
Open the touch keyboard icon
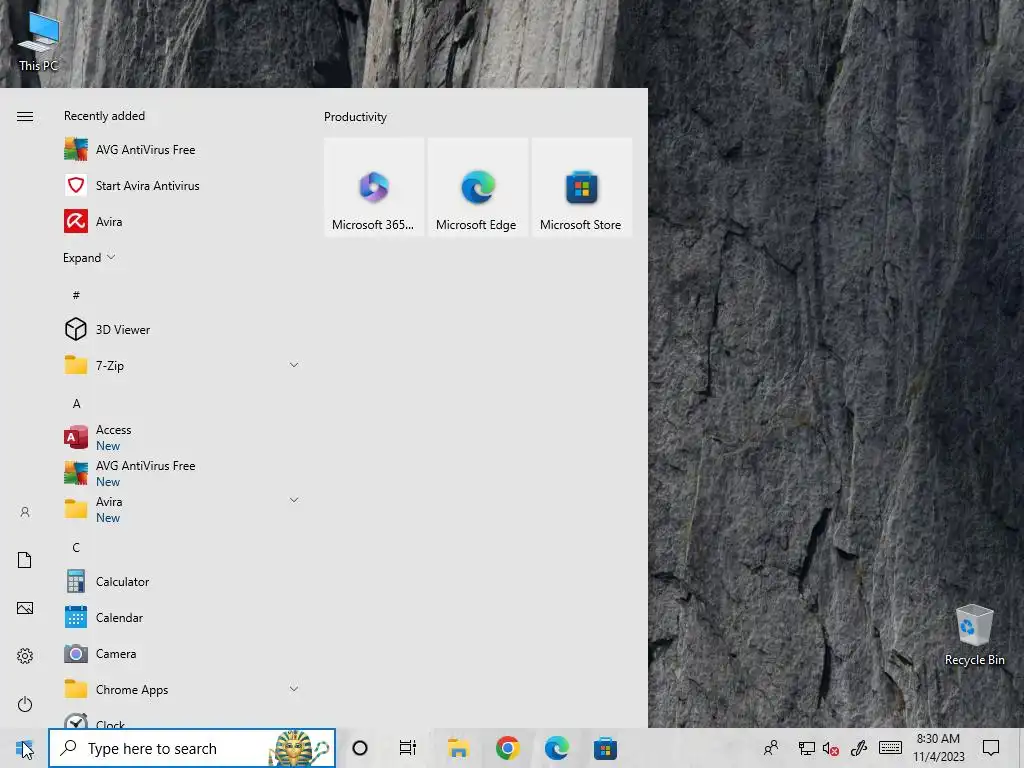pos(890,748)
